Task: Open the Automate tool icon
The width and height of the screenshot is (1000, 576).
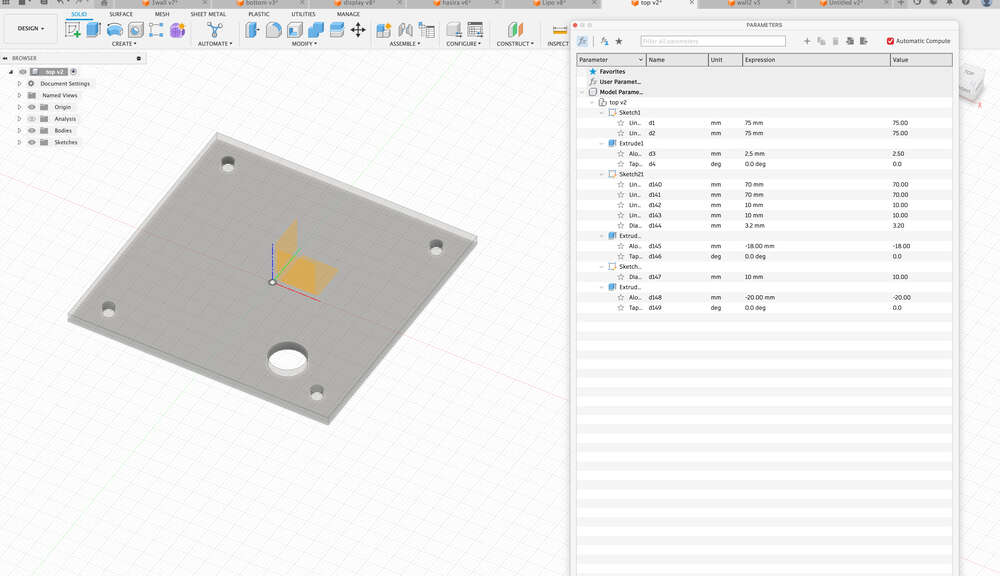Action: tap(215, 29)
